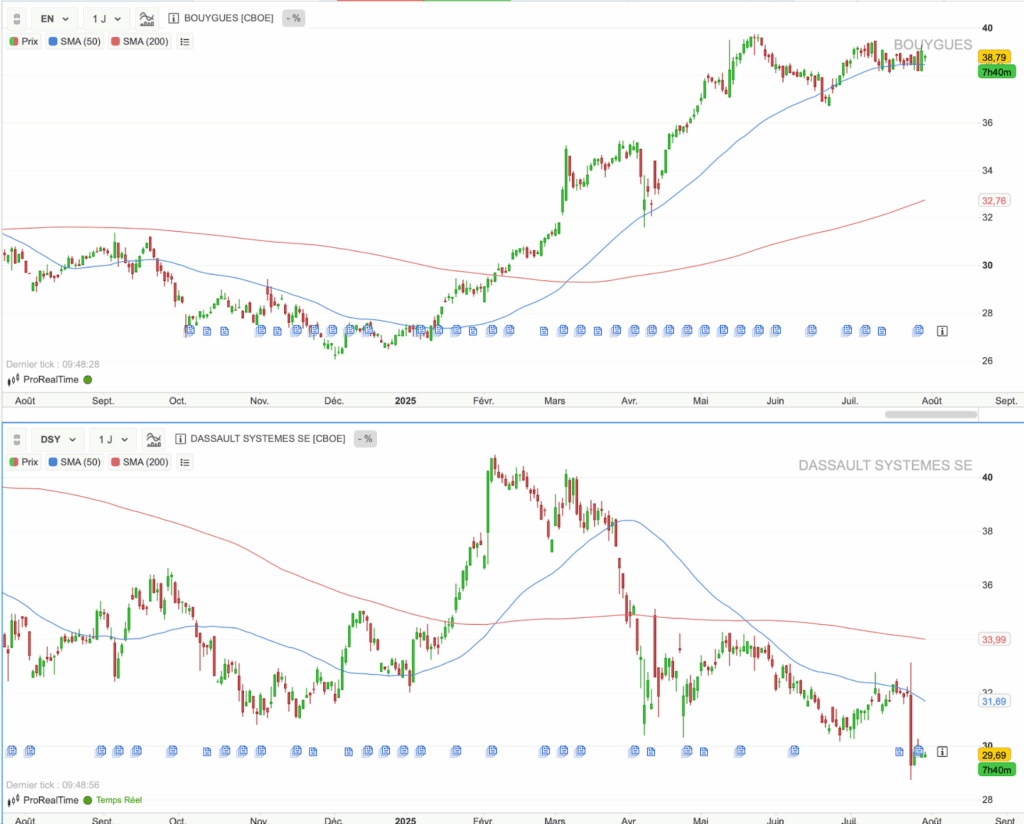Click the link icon left of EN ticker
This screenshot has height=824, width=1024.
16,18
